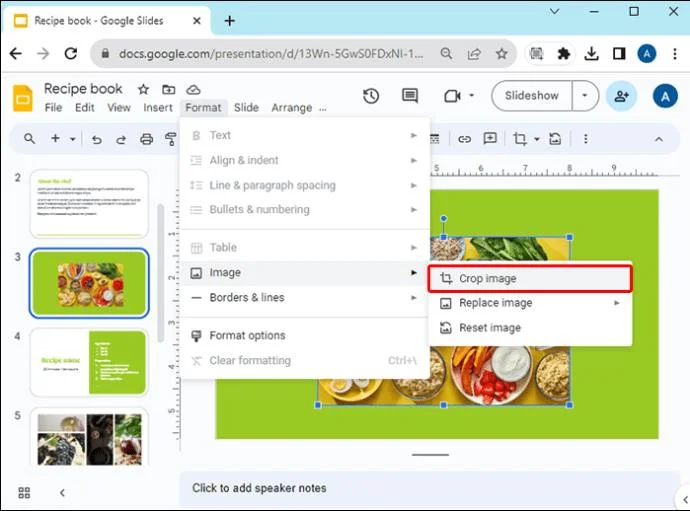Image resolution: width=690 pixels, height=511 pixels.
Task: Click the crop image toolbar icon
Action: [x=520, y=139]
